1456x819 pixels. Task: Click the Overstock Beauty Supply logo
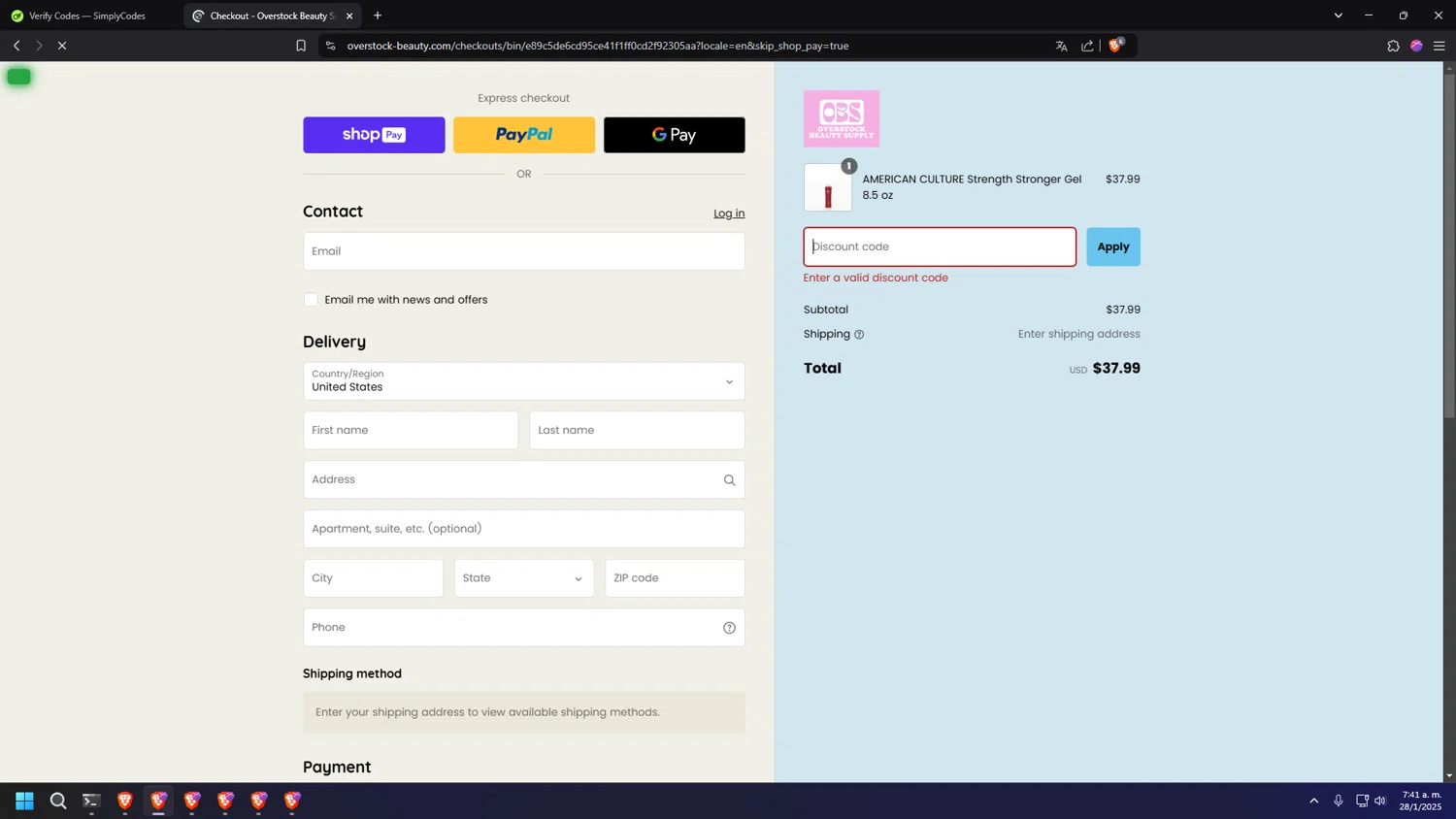[842, 118]
